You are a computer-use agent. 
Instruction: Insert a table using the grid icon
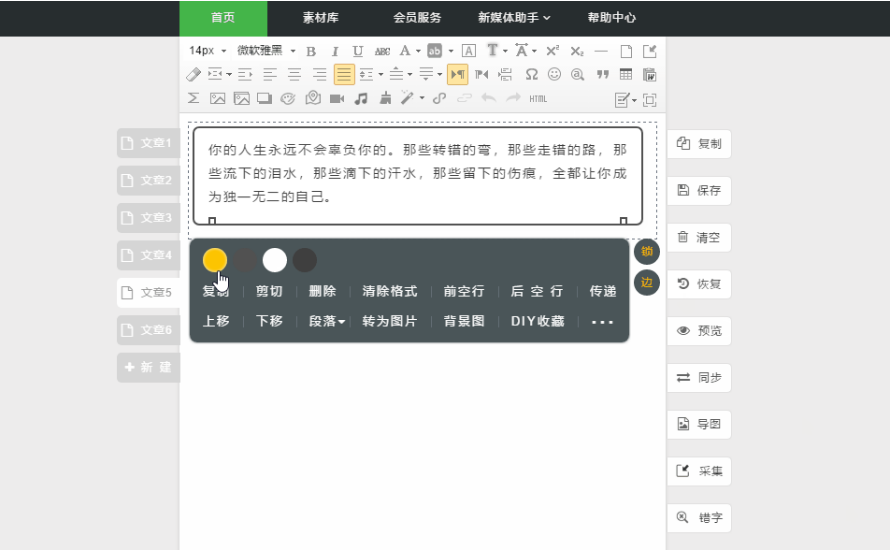(x=626, y=75)
